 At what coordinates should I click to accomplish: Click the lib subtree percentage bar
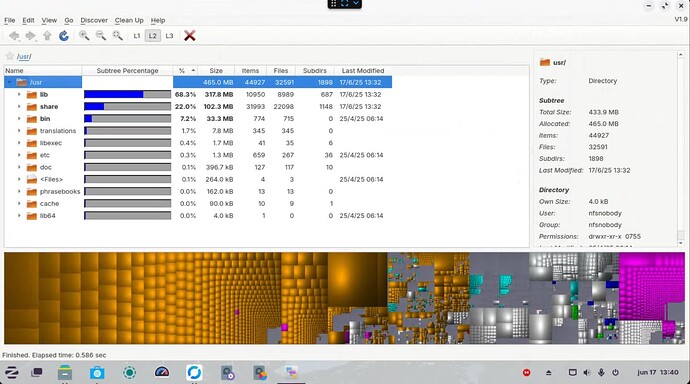pyautogui.click(x=127, y=95)
